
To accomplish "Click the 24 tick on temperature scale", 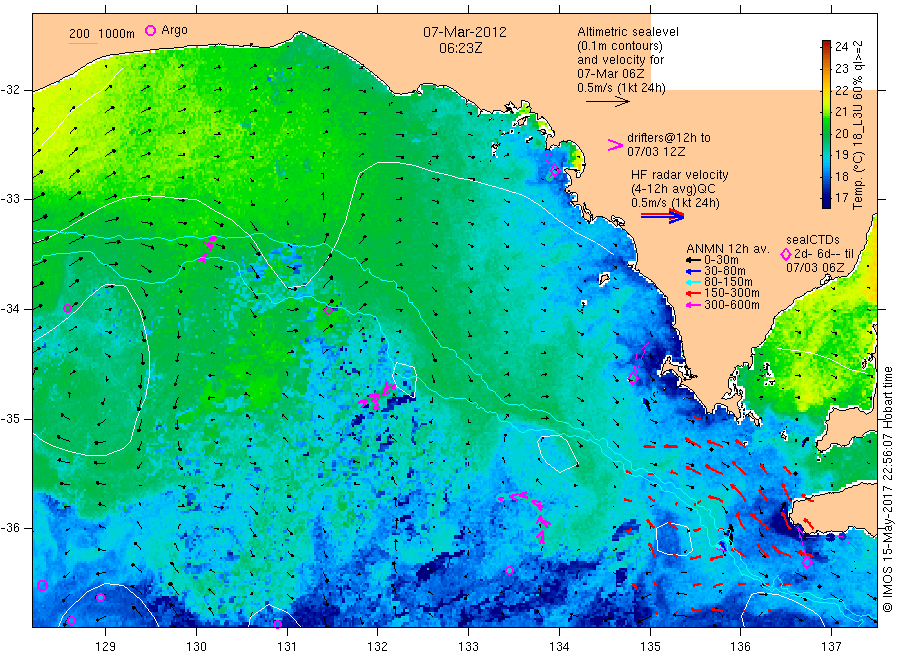I will 841,46.
